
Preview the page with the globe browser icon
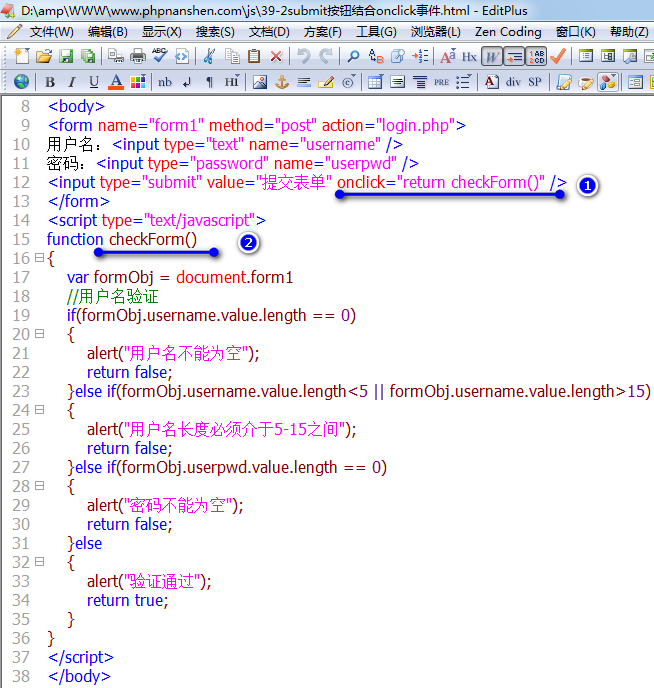[21, 82]
